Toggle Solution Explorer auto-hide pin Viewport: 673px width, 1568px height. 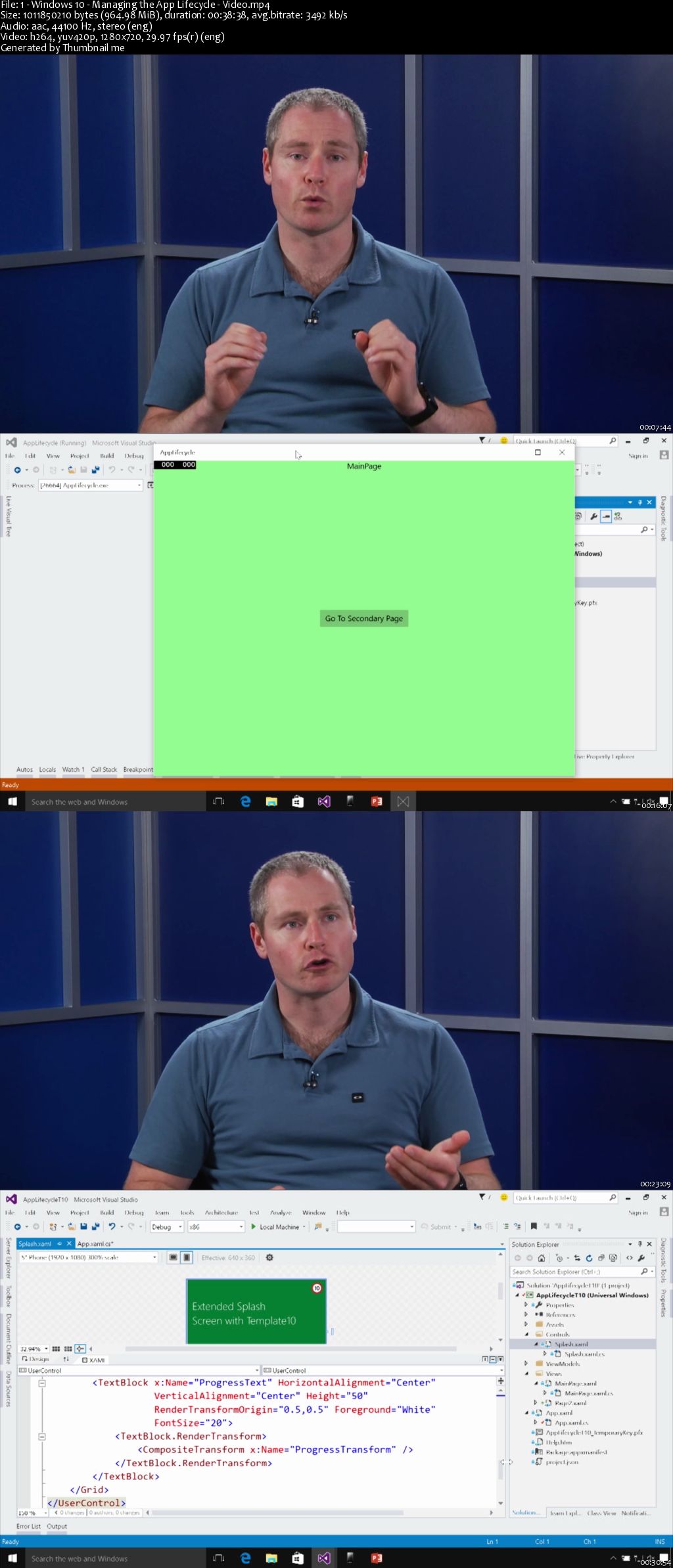[639, 1244]
